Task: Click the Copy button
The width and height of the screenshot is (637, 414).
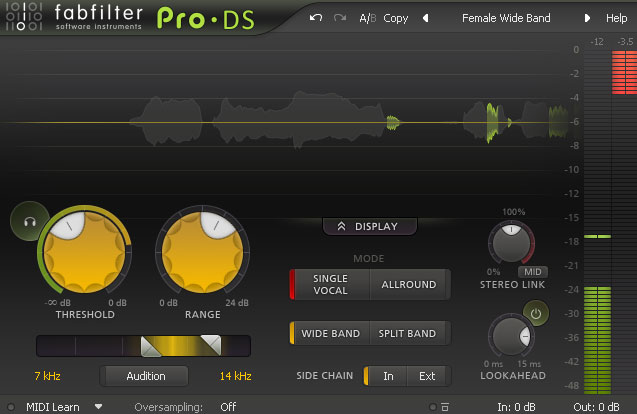Action: click(x=395, y=18)
